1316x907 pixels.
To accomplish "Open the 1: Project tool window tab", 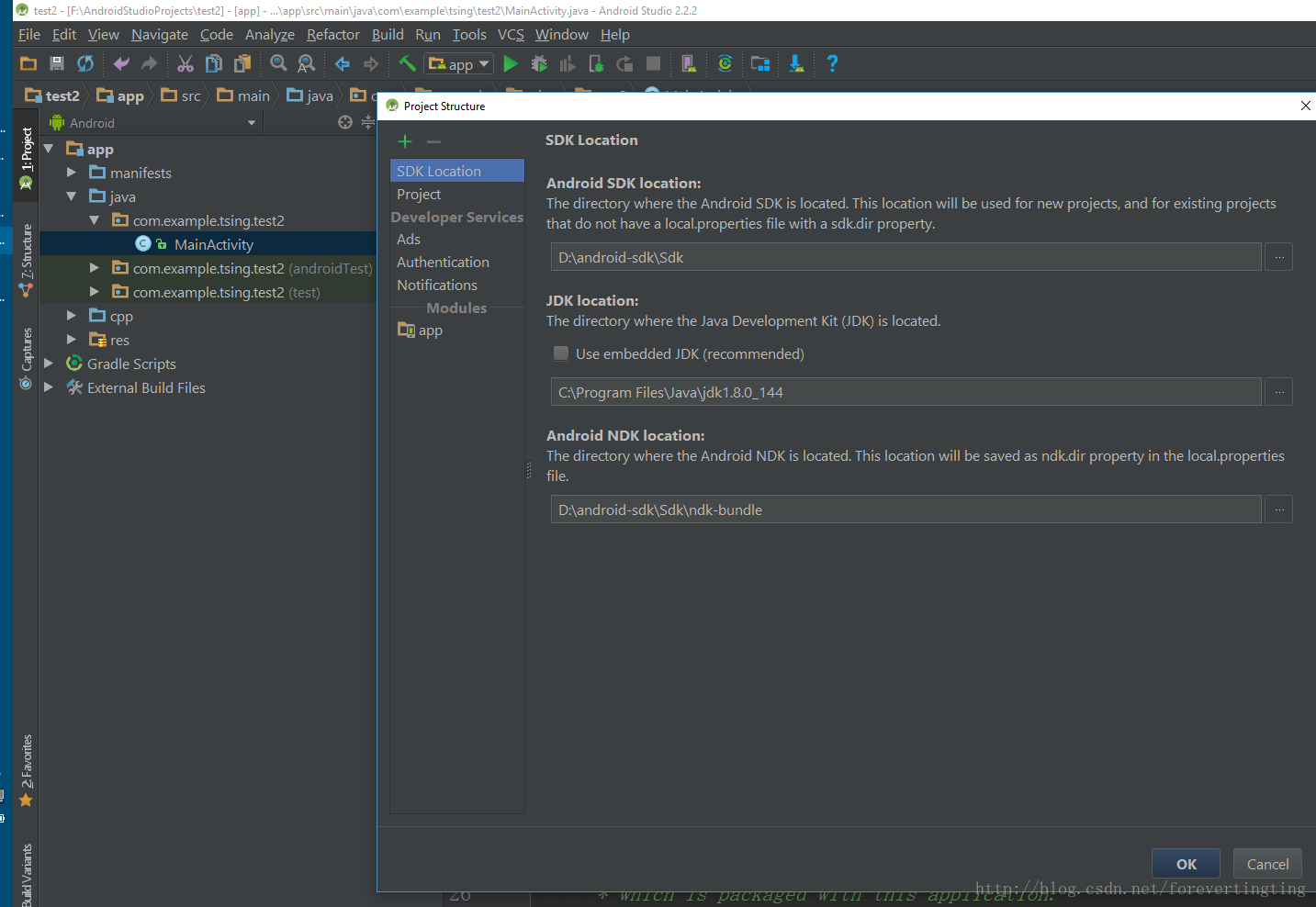I will coord(26,158).
